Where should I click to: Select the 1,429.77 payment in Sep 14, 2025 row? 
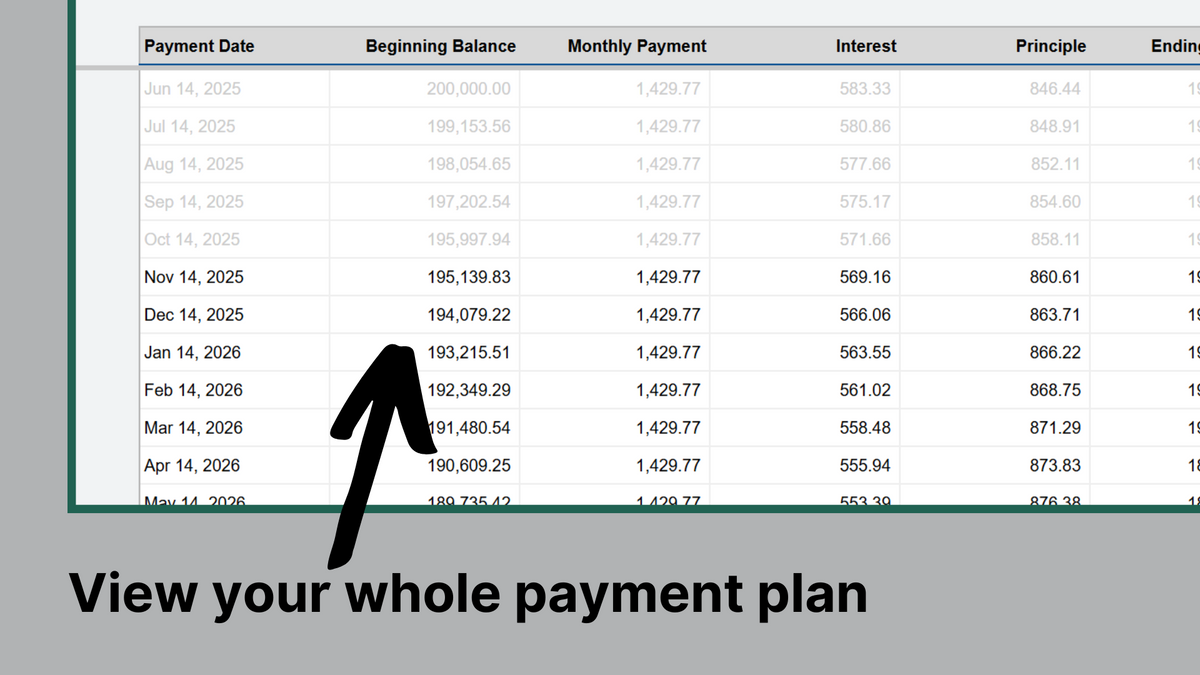tap(615, 202)
